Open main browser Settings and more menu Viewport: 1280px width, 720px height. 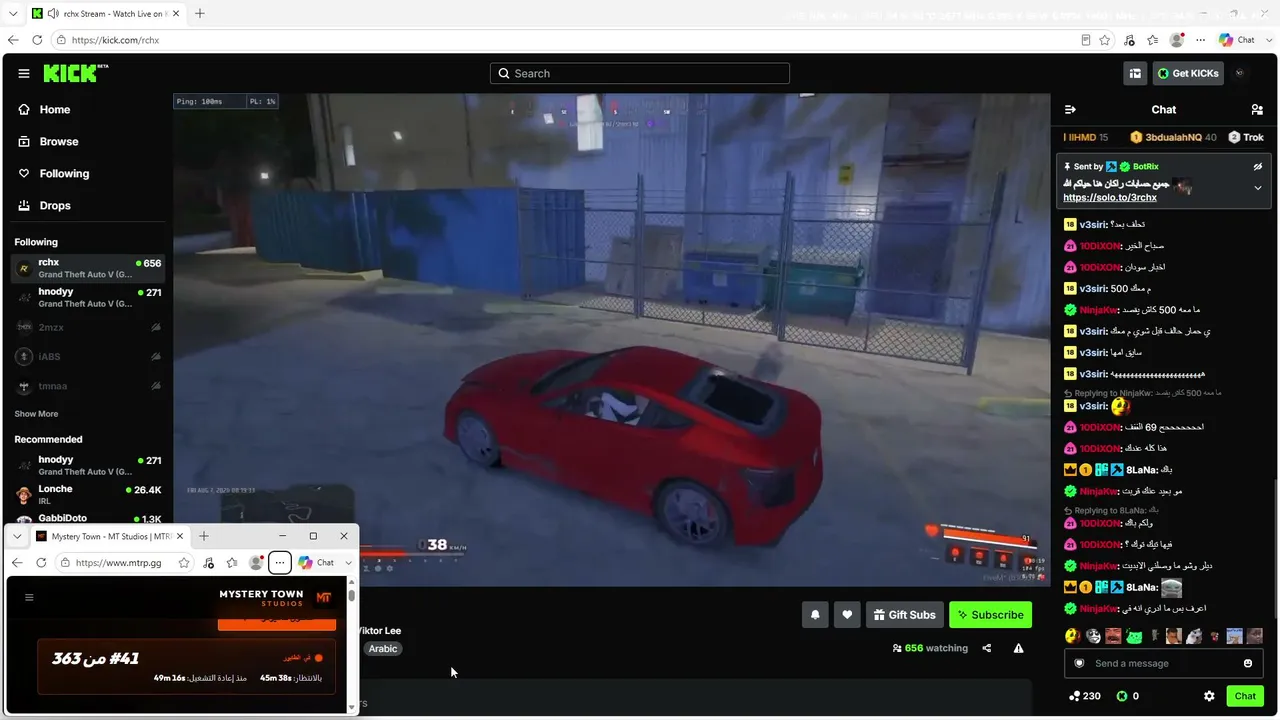[1201, 40]
